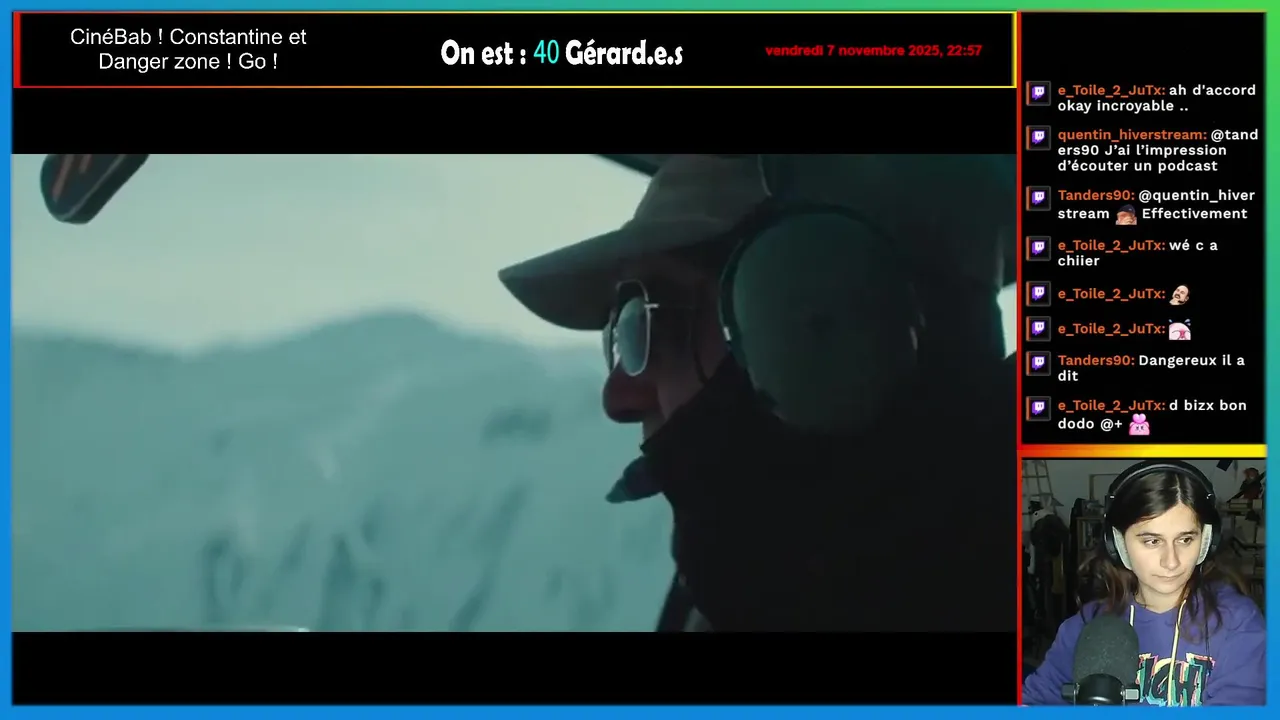
Task: Open e_Toile_2_JuTx's name on "ah d'accord" message
Action: tap(1111, 90)
